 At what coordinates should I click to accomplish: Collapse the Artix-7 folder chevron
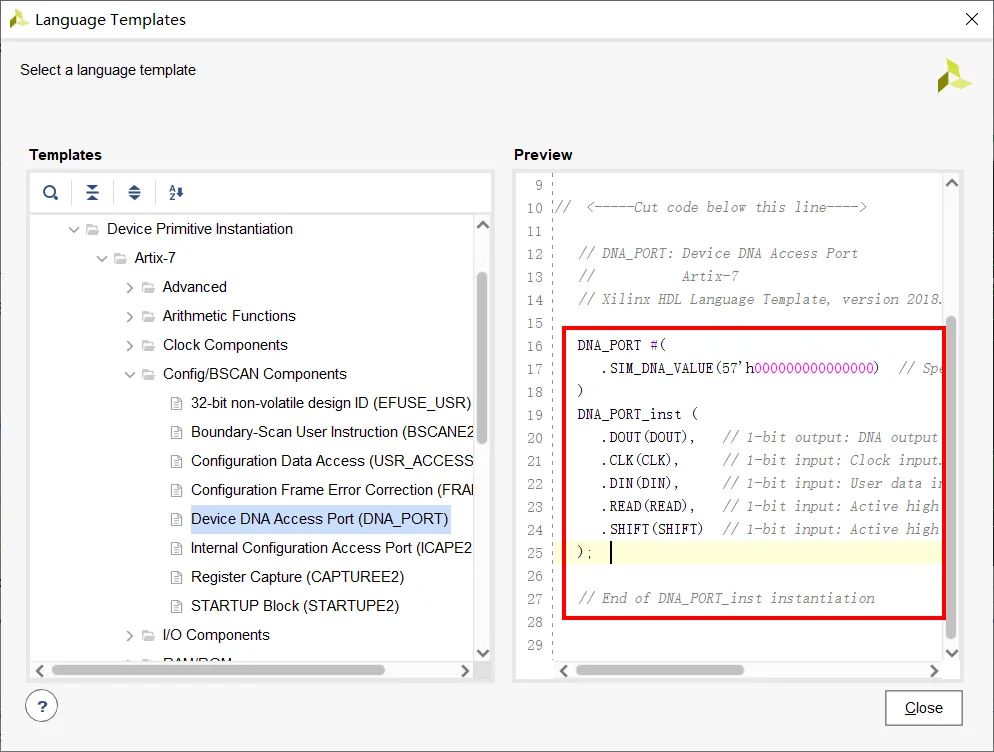coord(101,259)
